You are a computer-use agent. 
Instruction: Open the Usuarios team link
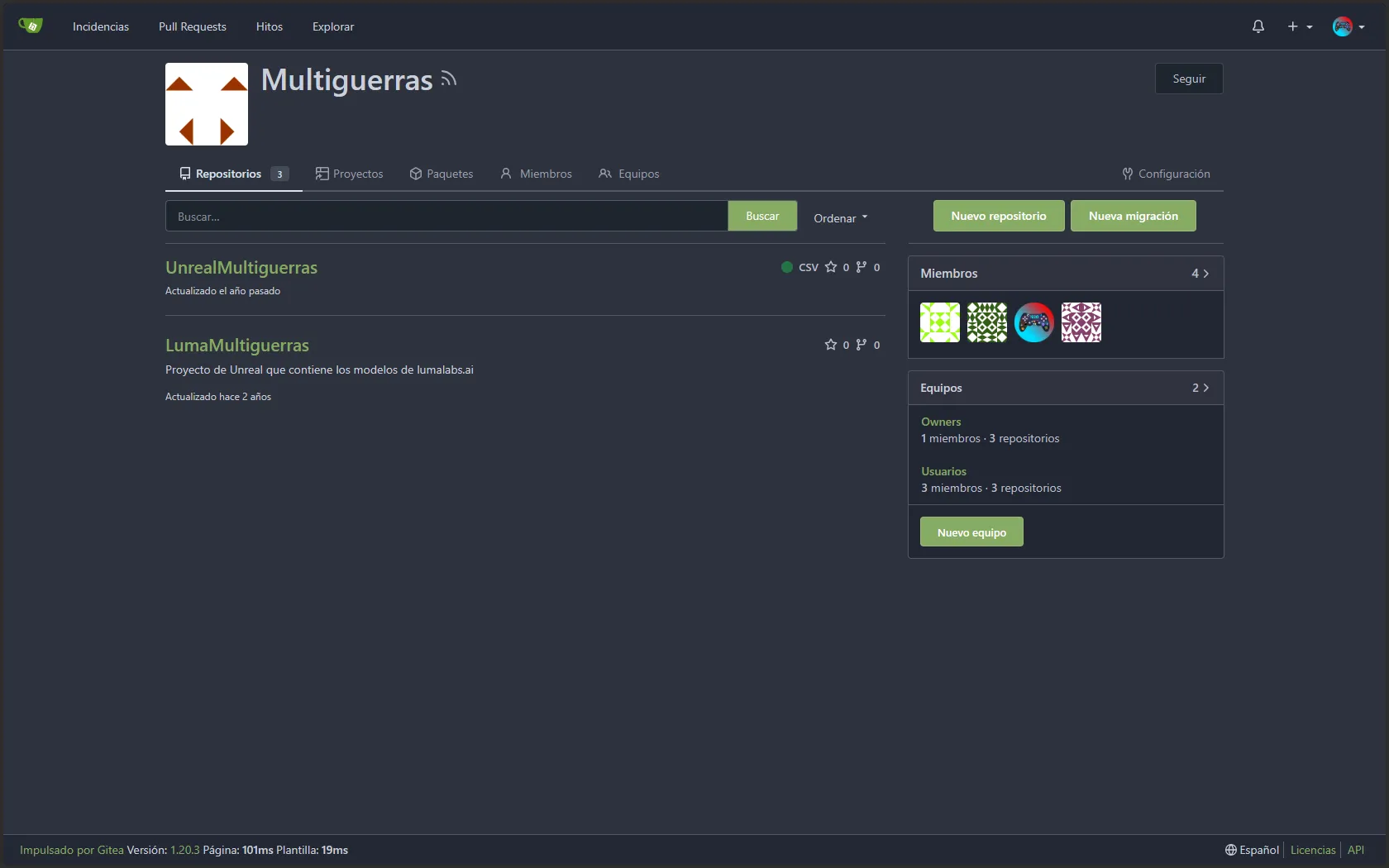tap(943, 471)
